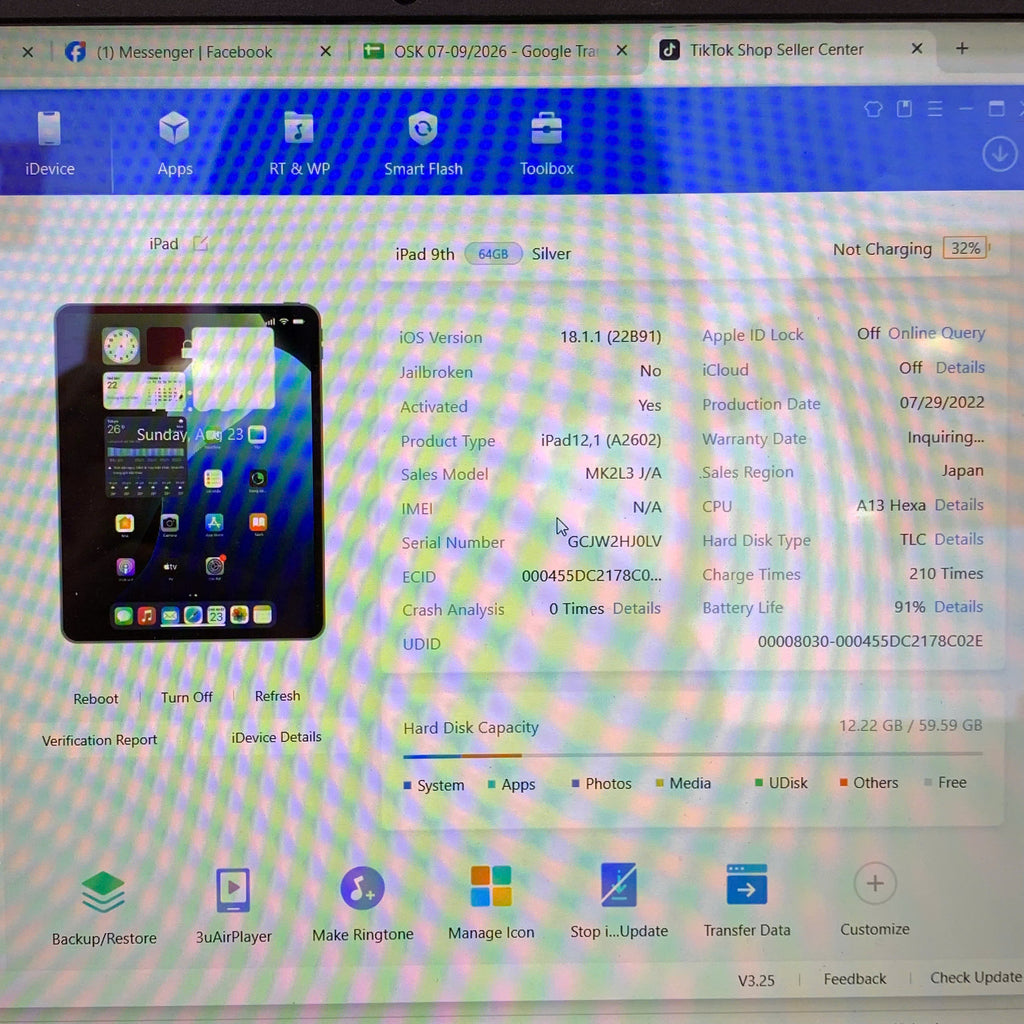Screen dimensions: 1024x1024
Task: Switch to Messenger | Facebook browser tab
Action: 185,52
